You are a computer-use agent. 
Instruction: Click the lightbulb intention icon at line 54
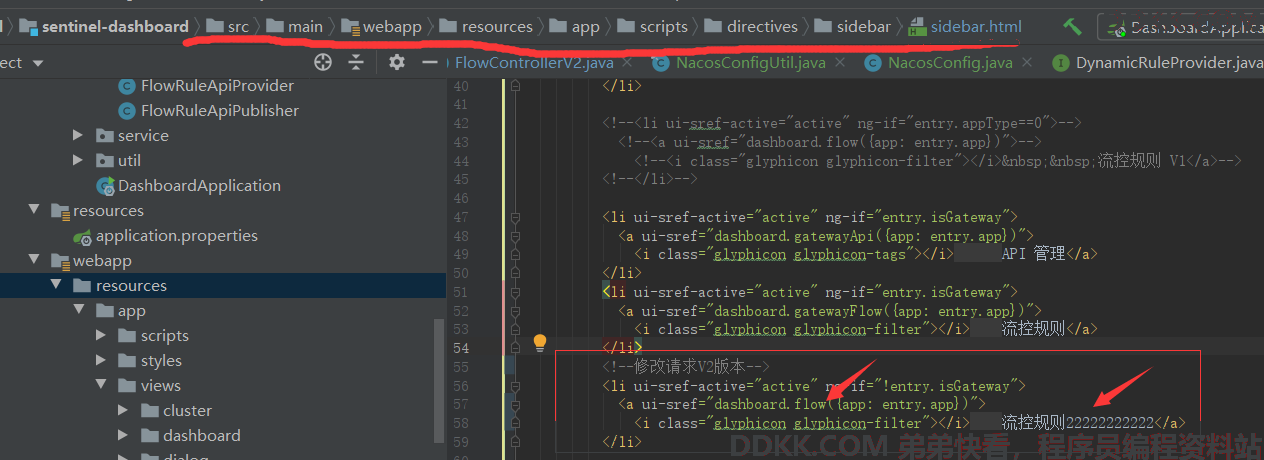(x=540, y=343)
